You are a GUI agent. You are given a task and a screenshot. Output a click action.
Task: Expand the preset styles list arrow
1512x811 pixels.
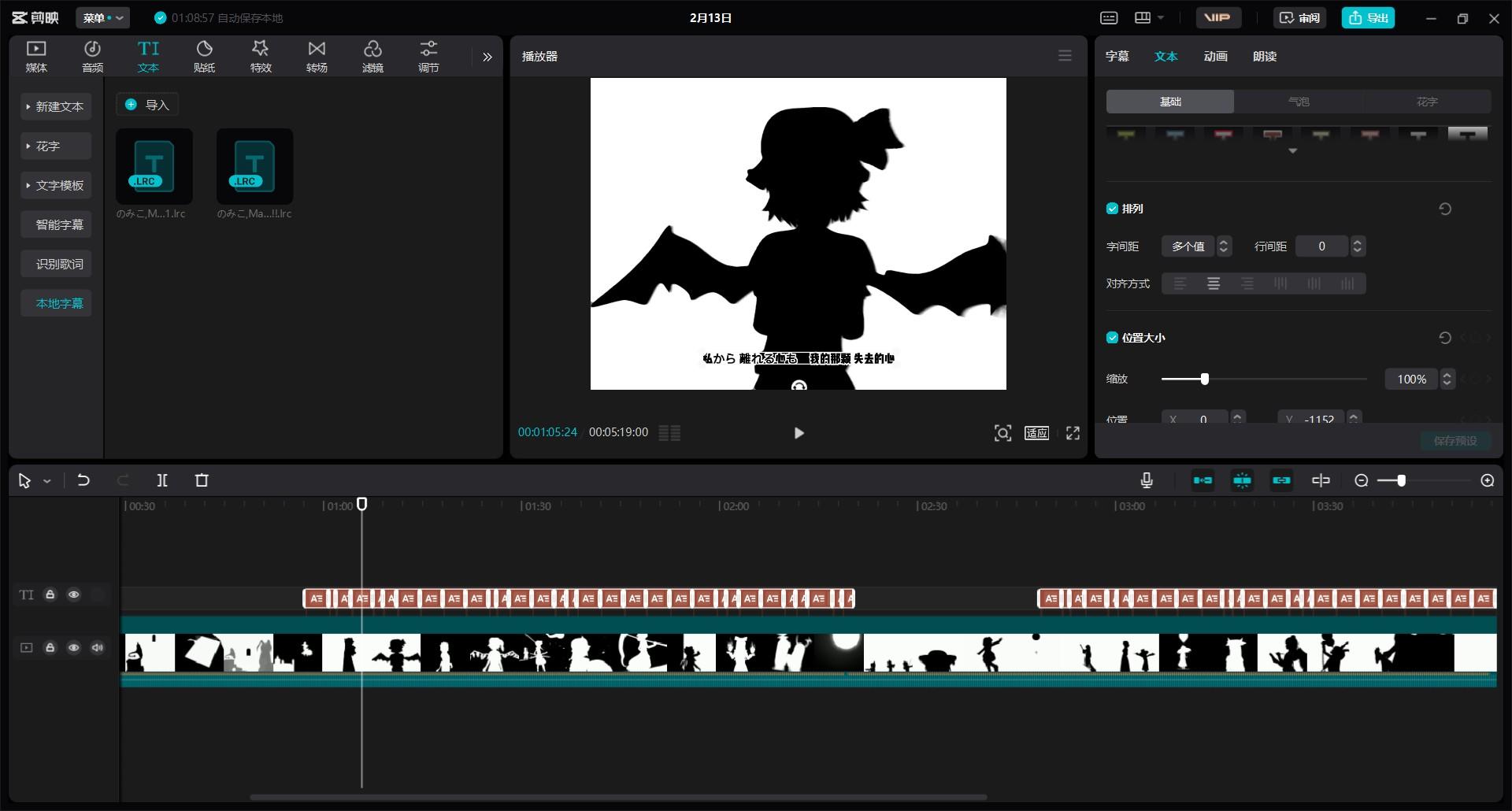(1292, 150)
